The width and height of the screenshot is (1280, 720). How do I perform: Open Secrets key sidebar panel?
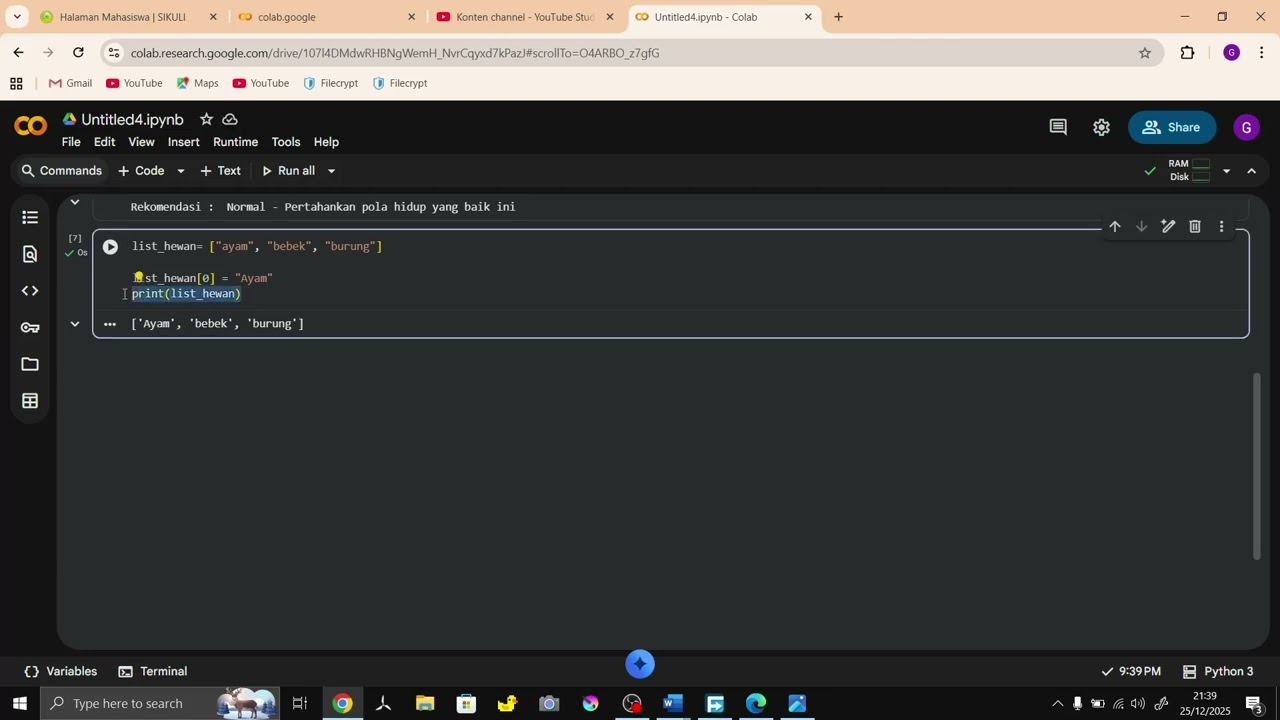coord(30,328)
